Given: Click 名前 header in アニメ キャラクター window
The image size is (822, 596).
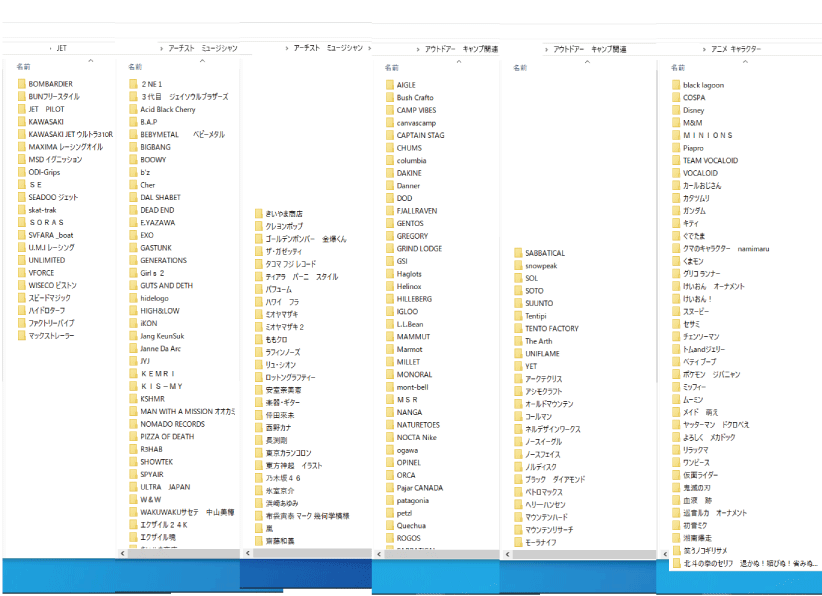Looking at the screenshot, I should pyautogui.click(x=678, y=68).
